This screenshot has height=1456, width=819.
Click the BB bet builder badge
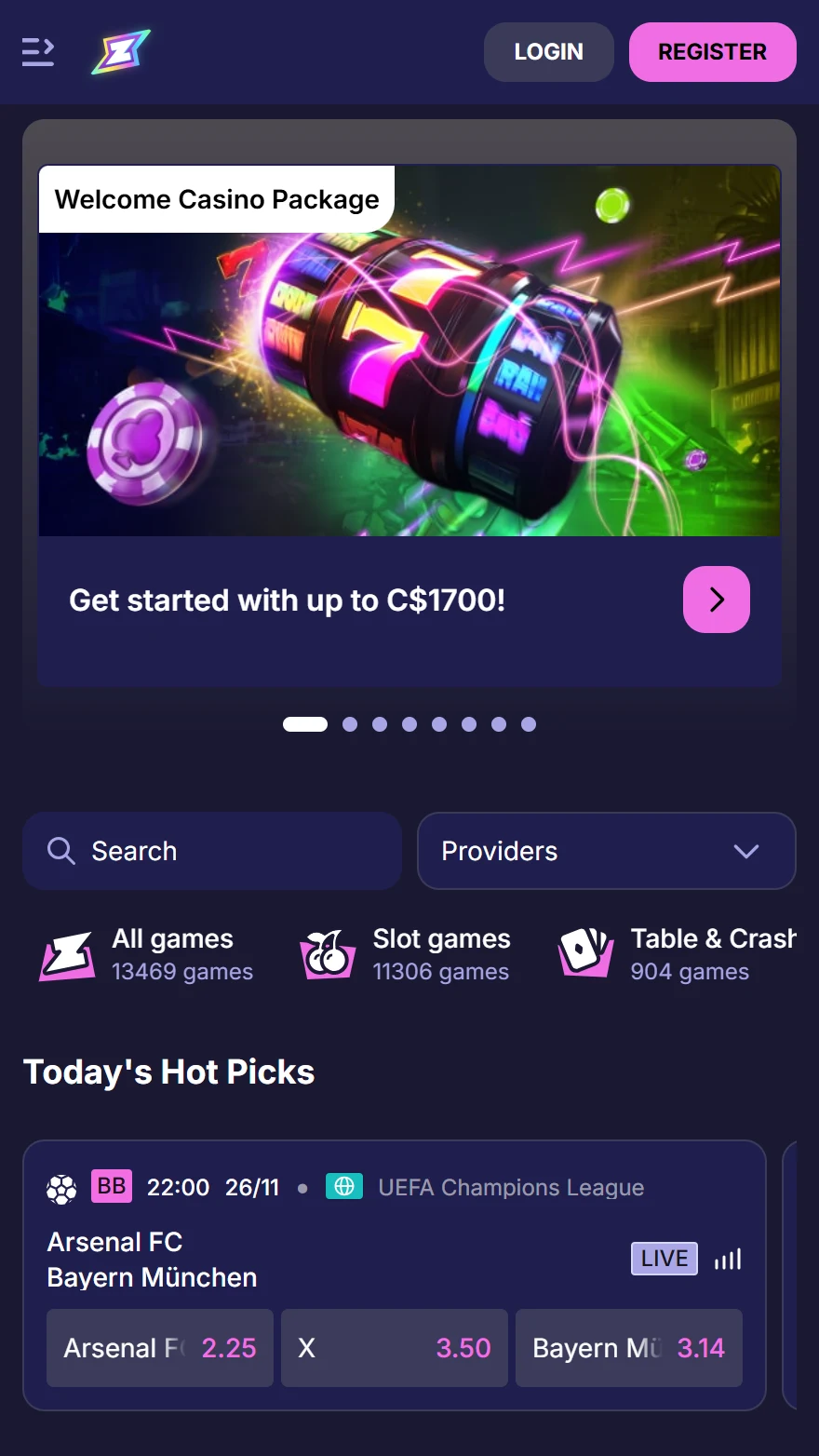(112, 1187)
